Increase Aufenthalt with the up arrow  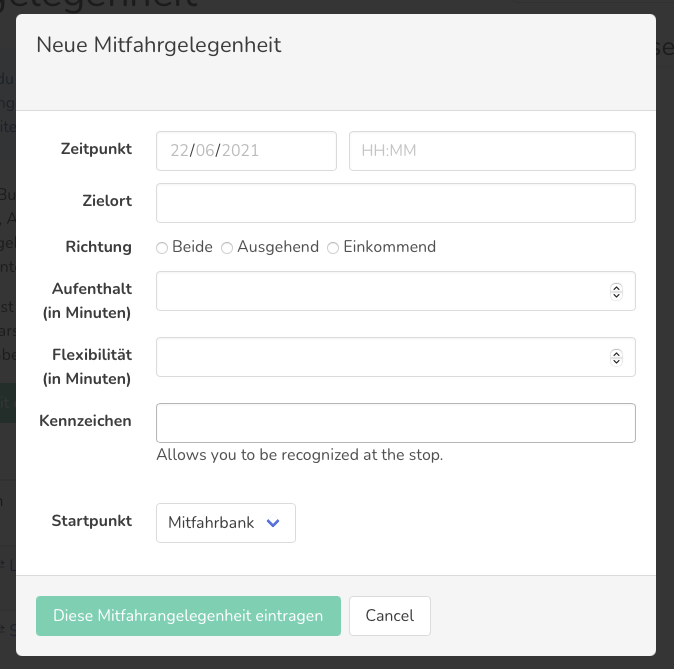616,287
